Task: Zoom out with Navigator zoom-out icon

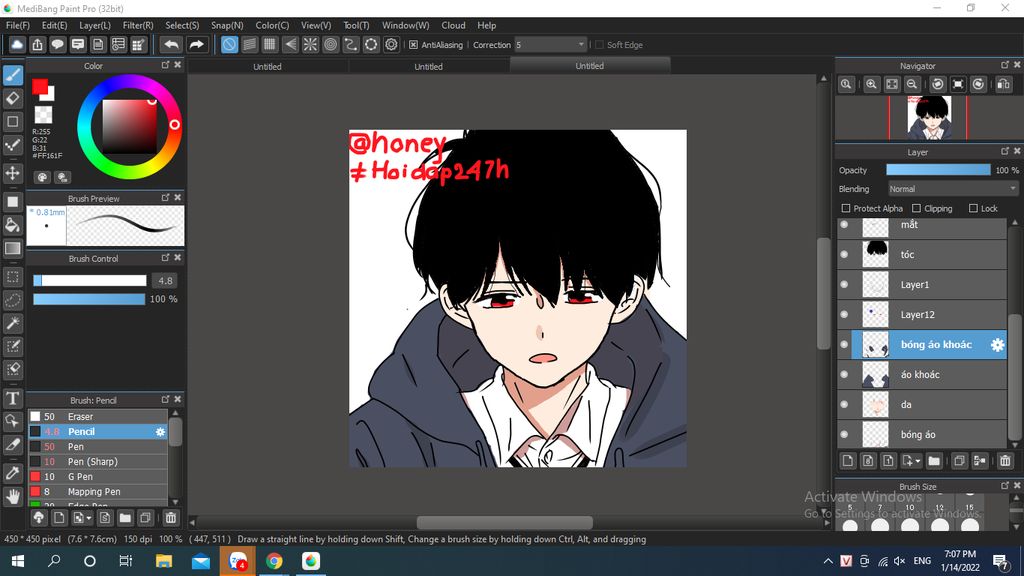Action: click(912, 84)
